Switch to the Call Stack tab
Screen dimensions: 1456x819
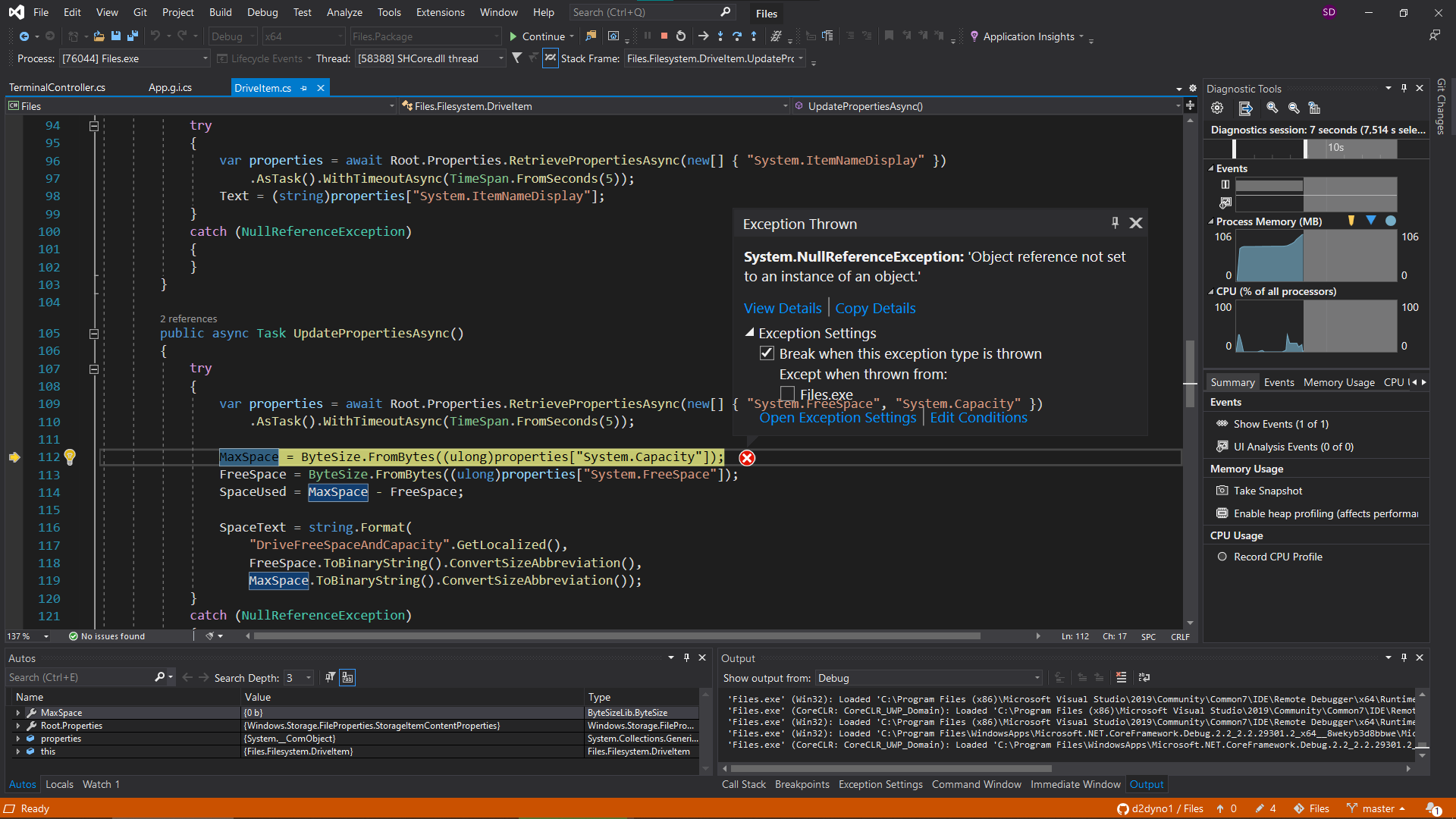[x=743, y=784]
